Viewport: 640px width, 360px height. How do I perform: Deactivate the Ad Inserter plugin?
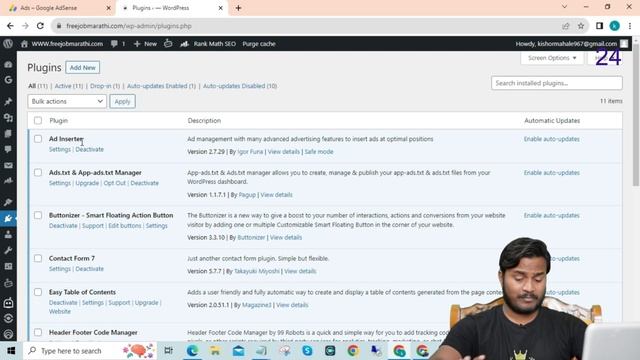[x=89, y=149]
